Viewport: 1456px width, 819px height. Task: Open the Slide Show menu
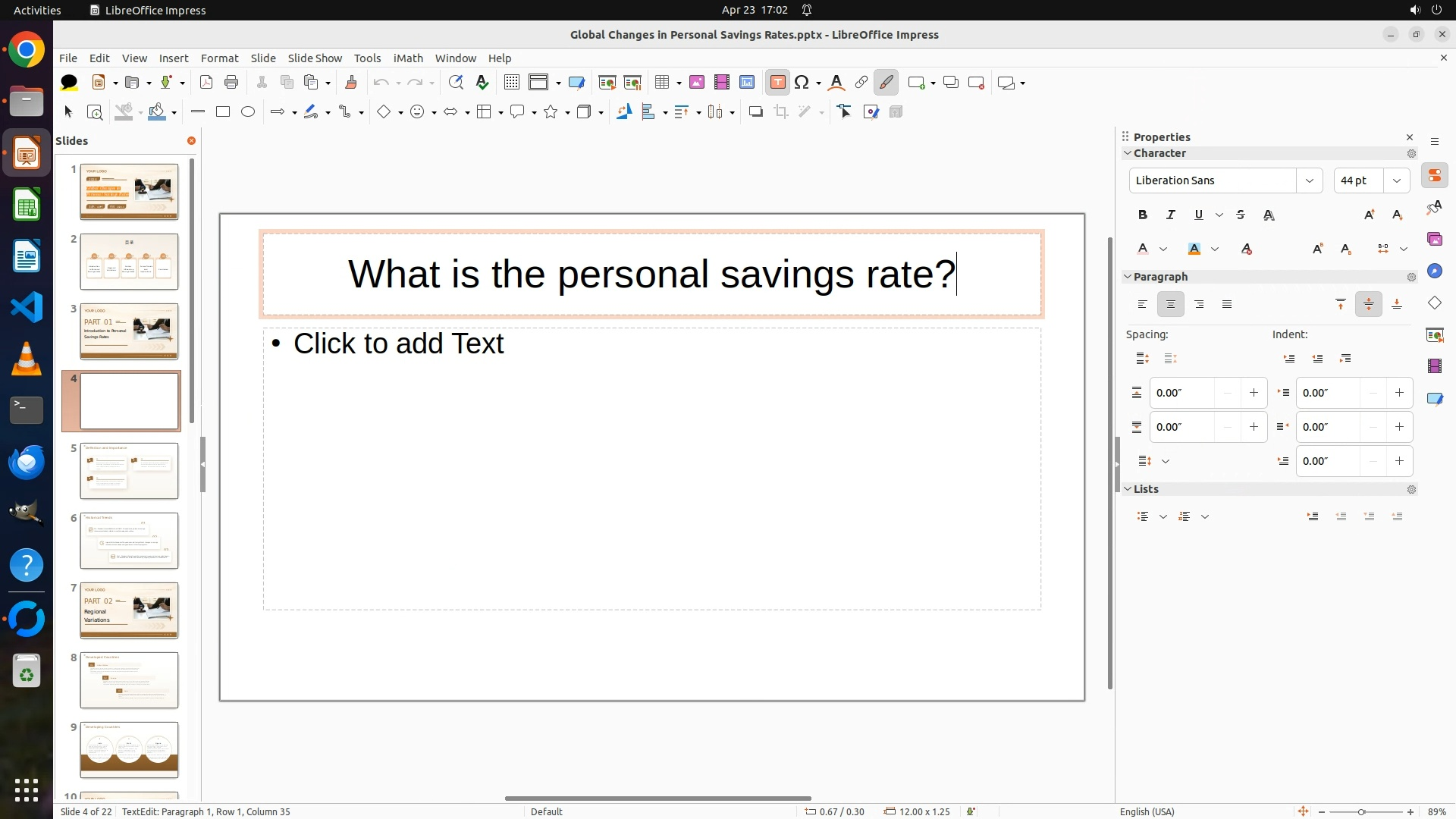click(x=315, y=58)
